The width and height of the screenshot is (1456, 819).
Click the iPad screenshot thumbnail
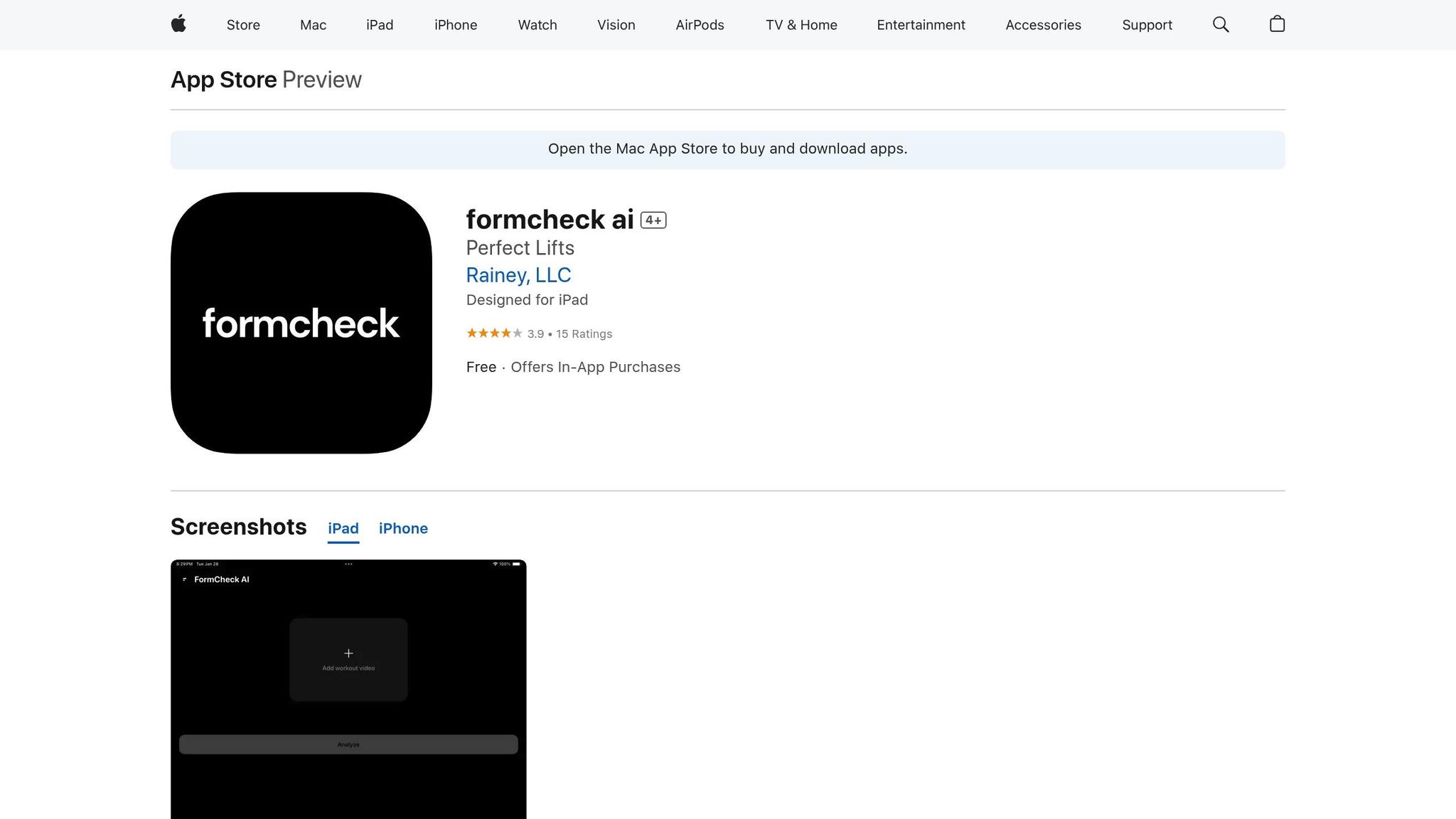[x=348, y=688]
